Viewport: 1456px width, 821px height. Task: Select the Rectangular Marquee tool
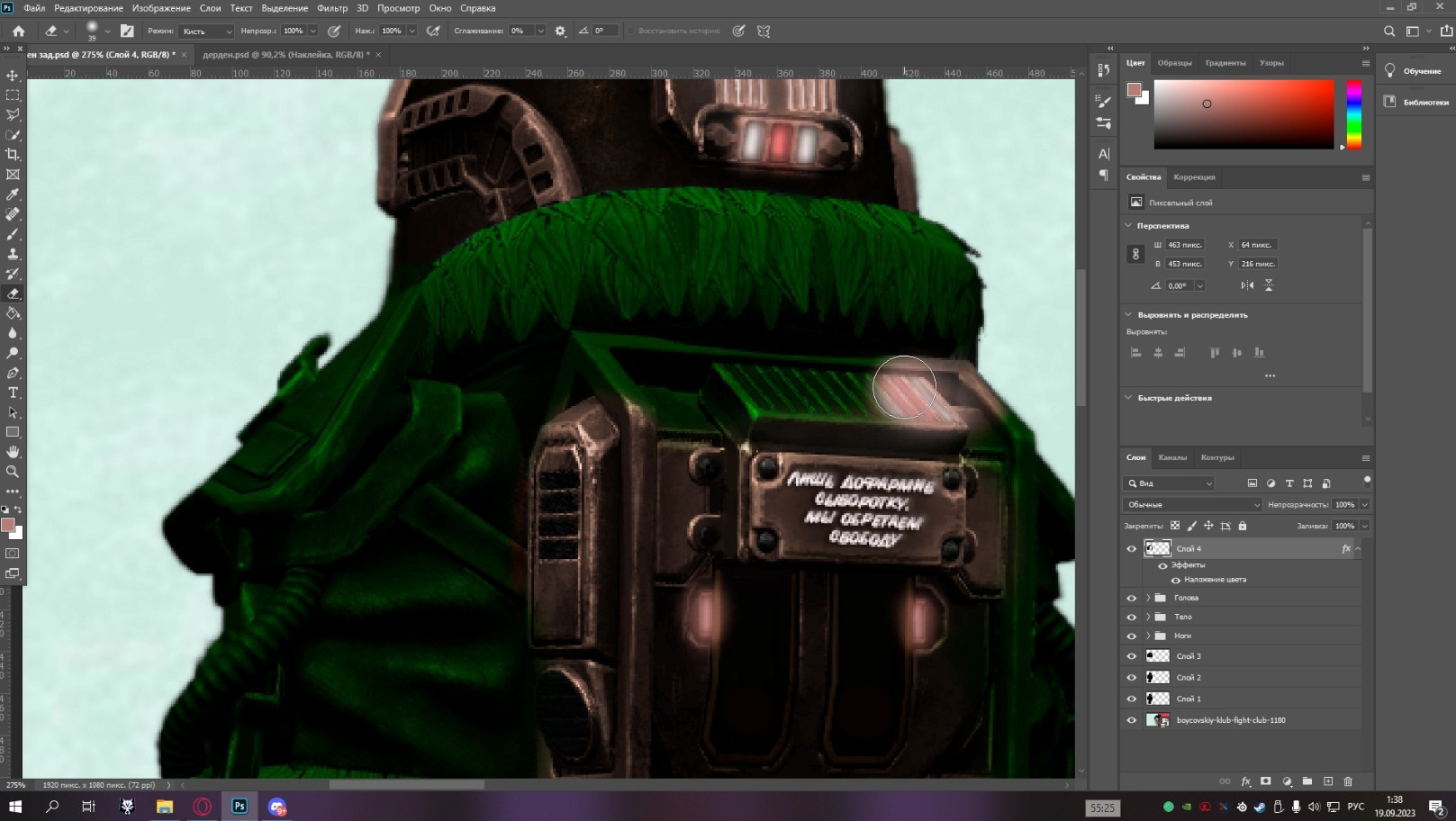[13, 95]
